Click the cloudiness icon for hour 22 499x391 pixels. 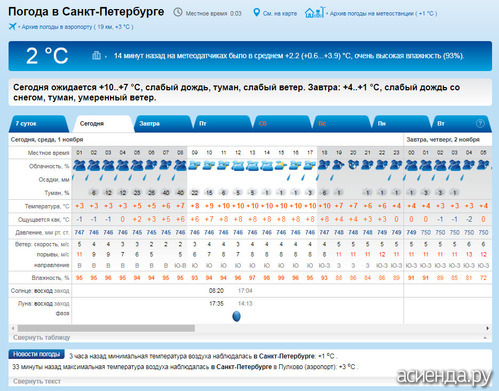coord(382,165)
